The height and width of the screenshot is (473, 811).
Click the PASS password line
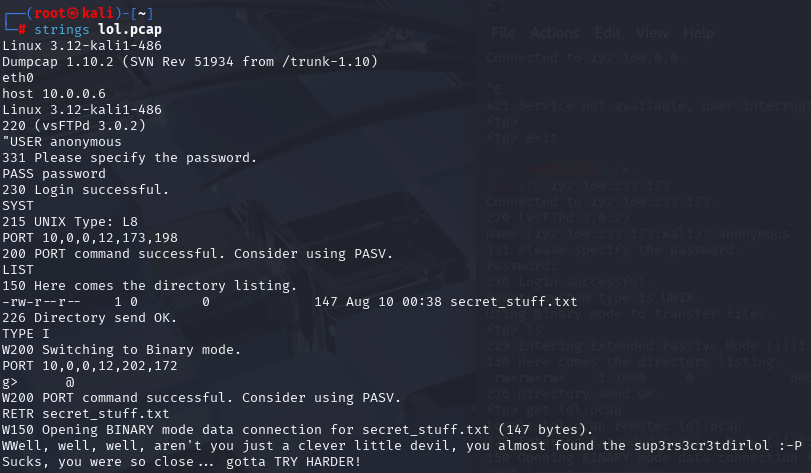point(54,174)
